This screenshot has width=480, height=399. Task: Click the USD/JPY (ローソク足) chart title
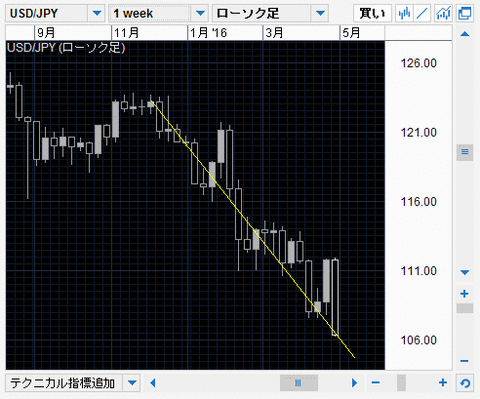click(x=66, y=48)
